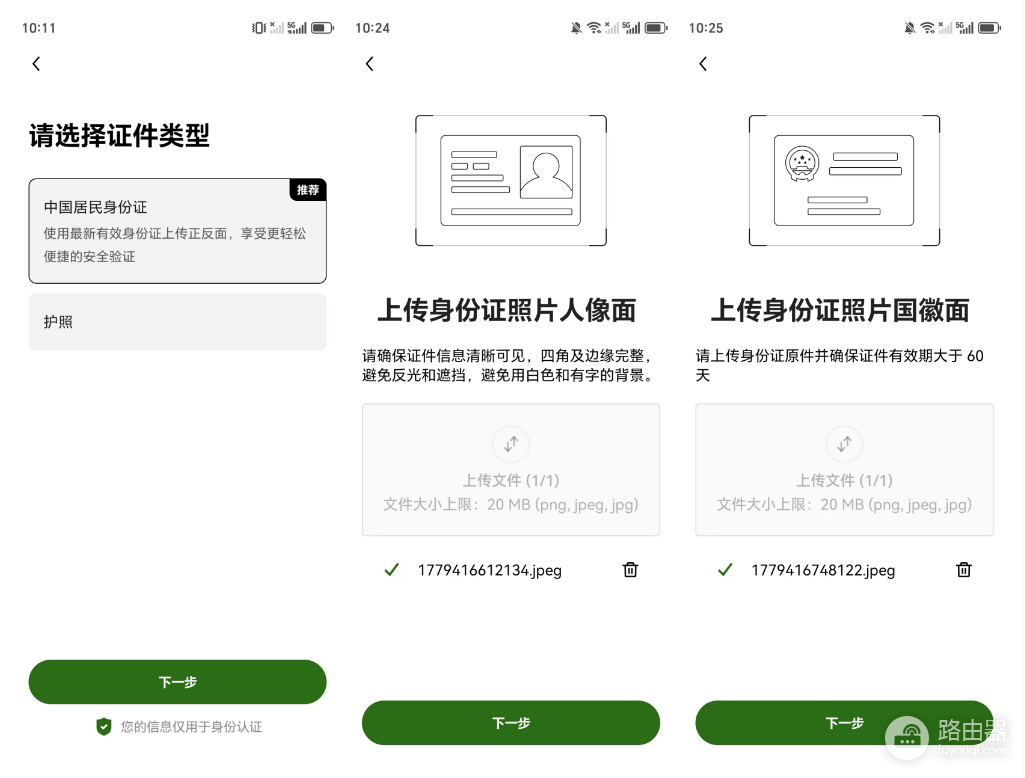Viewport: 1025px width, 778px height.
Task: Delete uploaded file 1779416612134.jpeg
Action: [630, 569]
